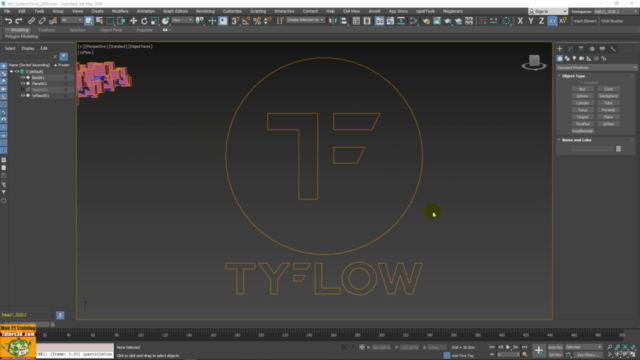Toggle visibility eye of Box001
640x360 pixels.
(23, 78)
